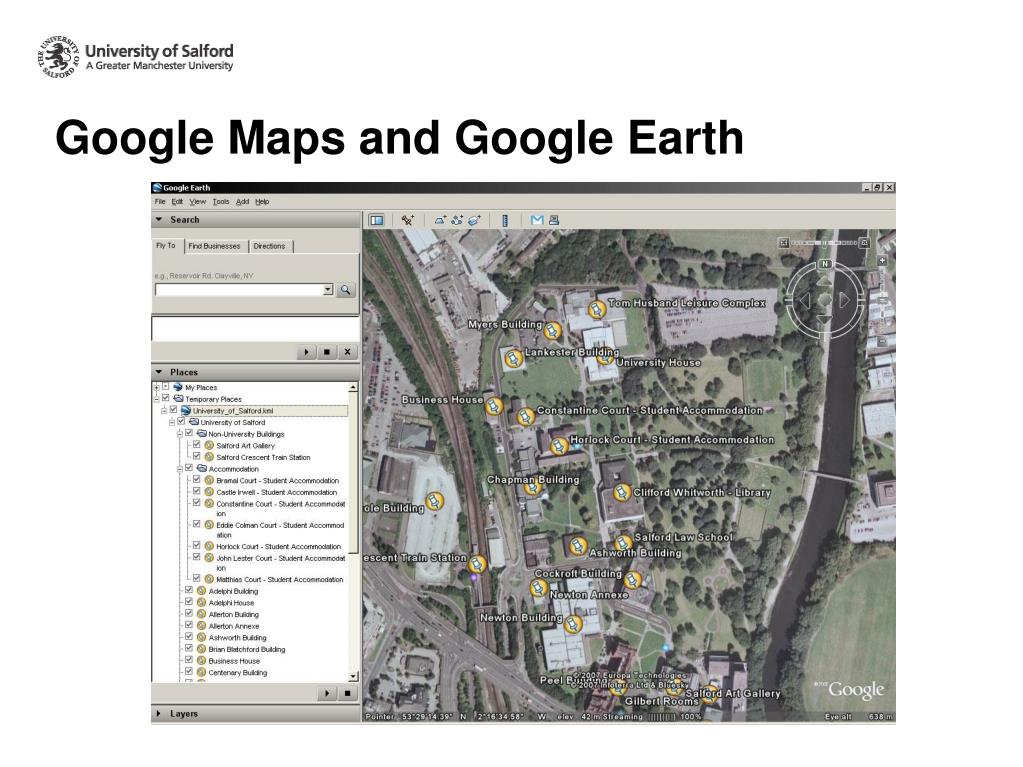The height and width of the screenshot is (767, 1023).
Task: Click the Google Earth title bar logo
Action: coord(157,188)
